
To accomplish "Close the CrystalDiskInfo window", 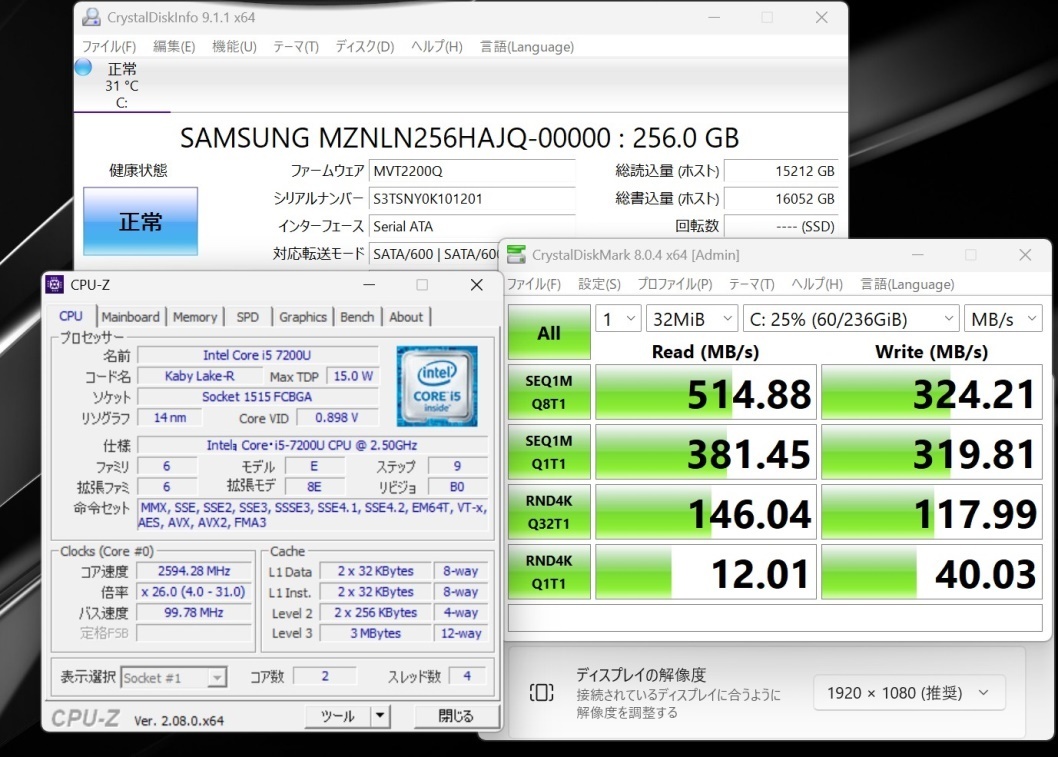I will pyautogui.click(x=821, y=18).
